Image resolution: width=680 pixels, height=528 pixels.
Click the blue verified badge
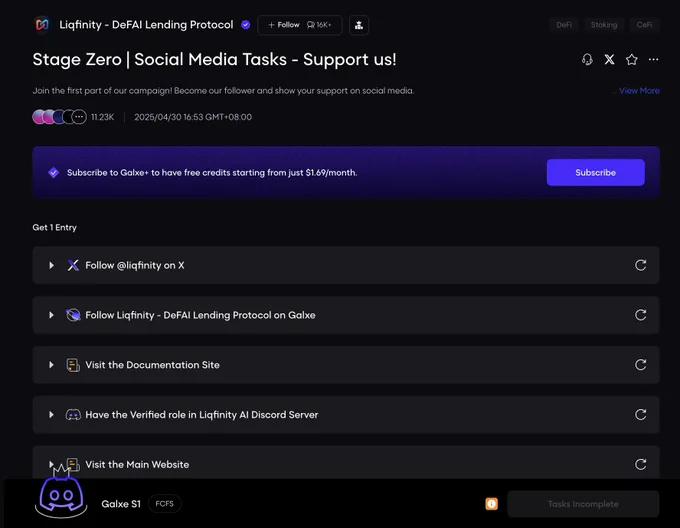click(x=245, y=25)
